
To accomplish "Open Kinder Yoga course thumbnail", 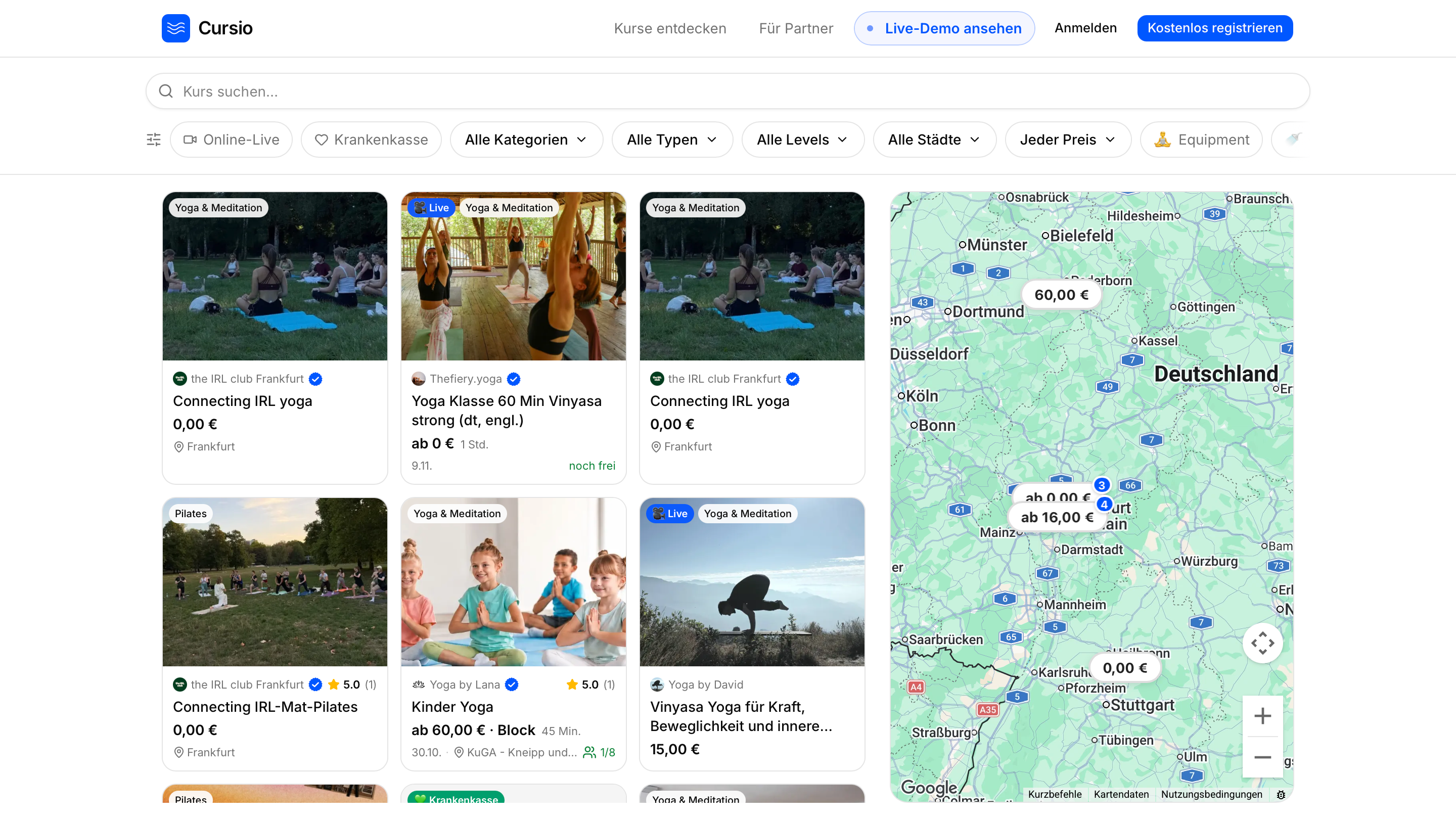I will [x=513, y=581].
